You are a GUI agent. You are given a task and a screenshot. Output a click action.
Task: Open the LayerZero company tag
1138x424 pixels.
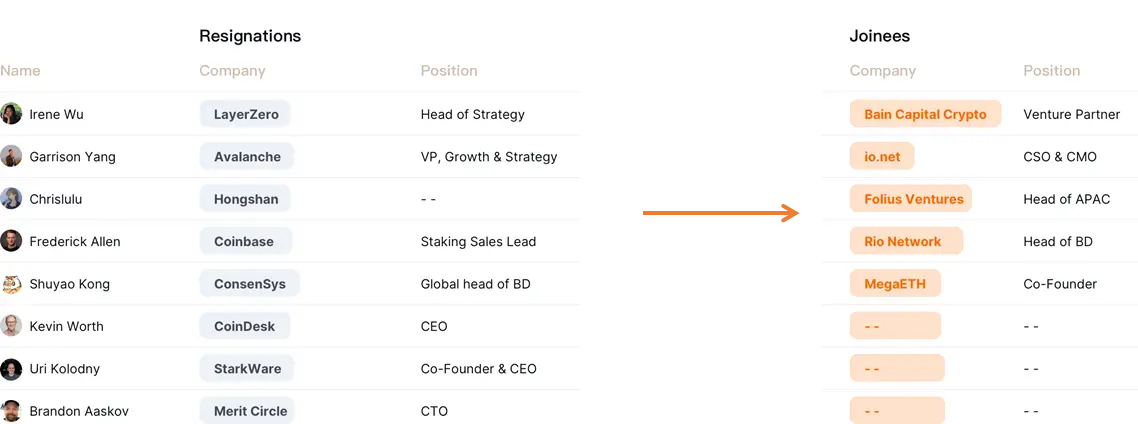(246, 114)
